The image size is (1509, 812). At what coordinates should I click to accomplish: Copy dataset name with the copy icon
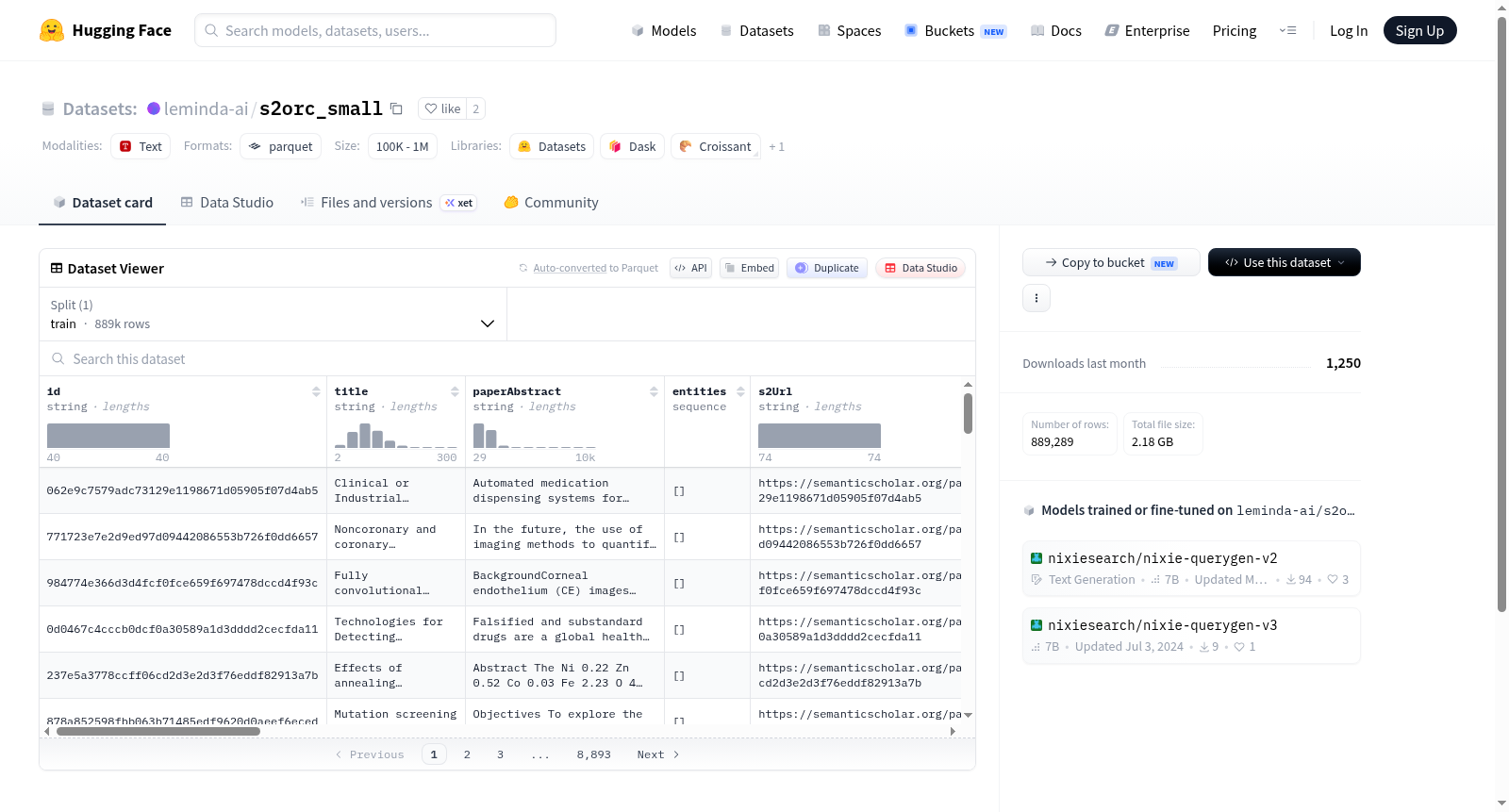pos(396,109)
